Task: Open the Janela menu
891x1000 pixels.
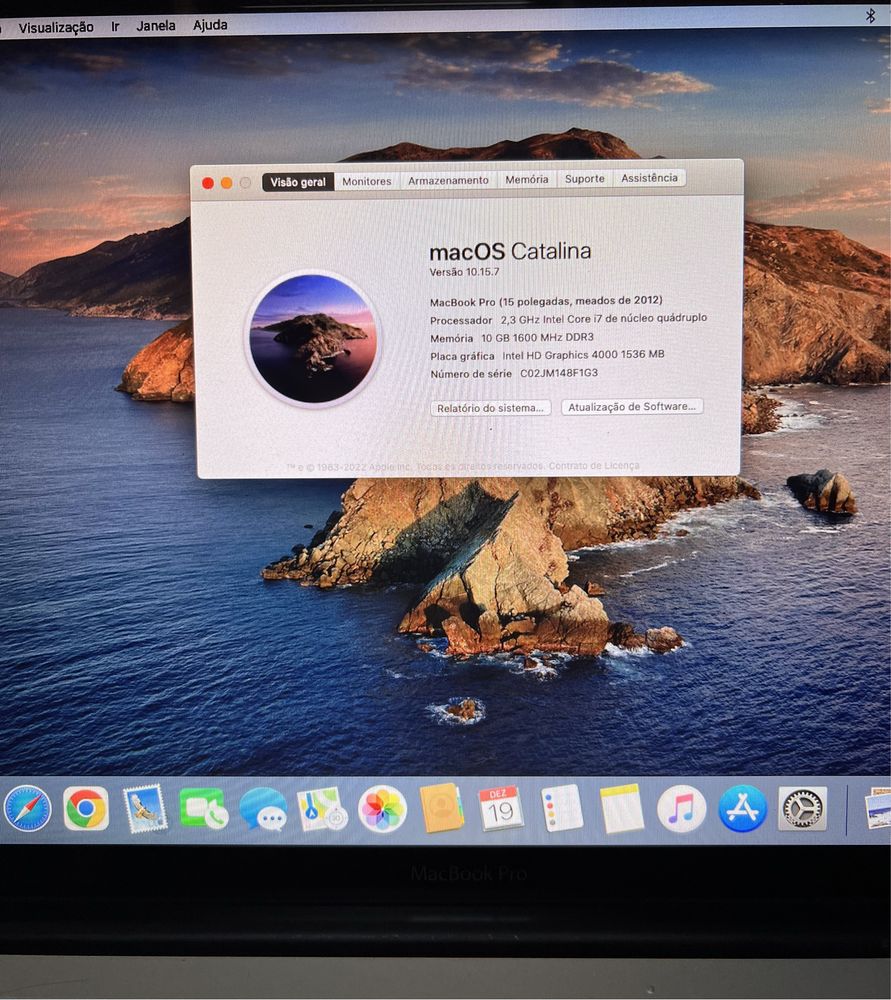Action: click(x=156, y=26)
